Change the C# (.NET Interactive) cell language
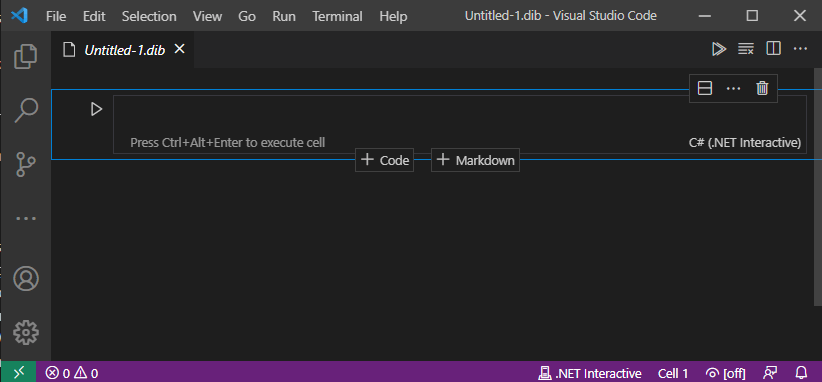 (745, 143)
